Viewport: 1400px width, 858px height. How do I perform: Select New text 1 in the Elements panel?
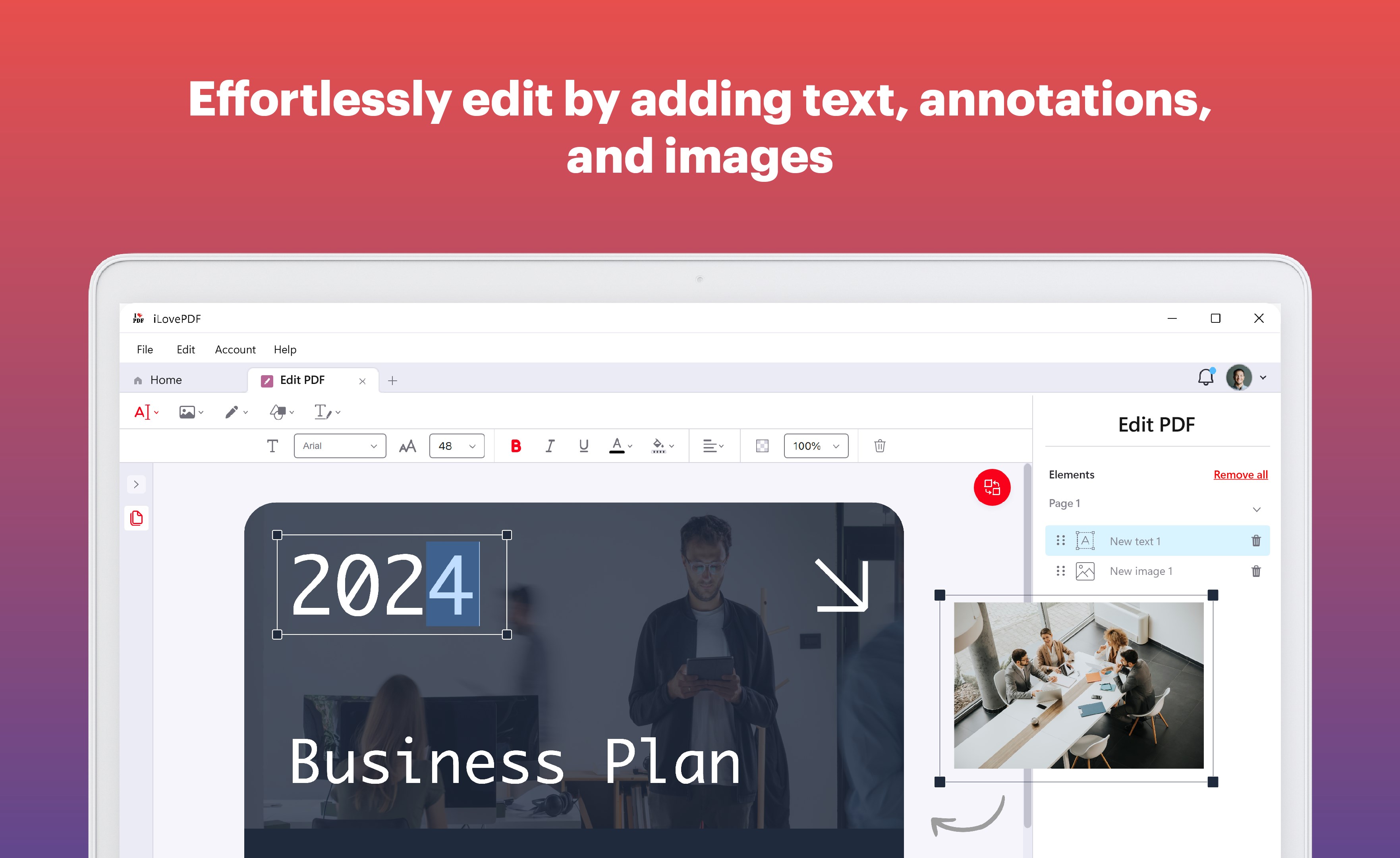click(1134, 541)
